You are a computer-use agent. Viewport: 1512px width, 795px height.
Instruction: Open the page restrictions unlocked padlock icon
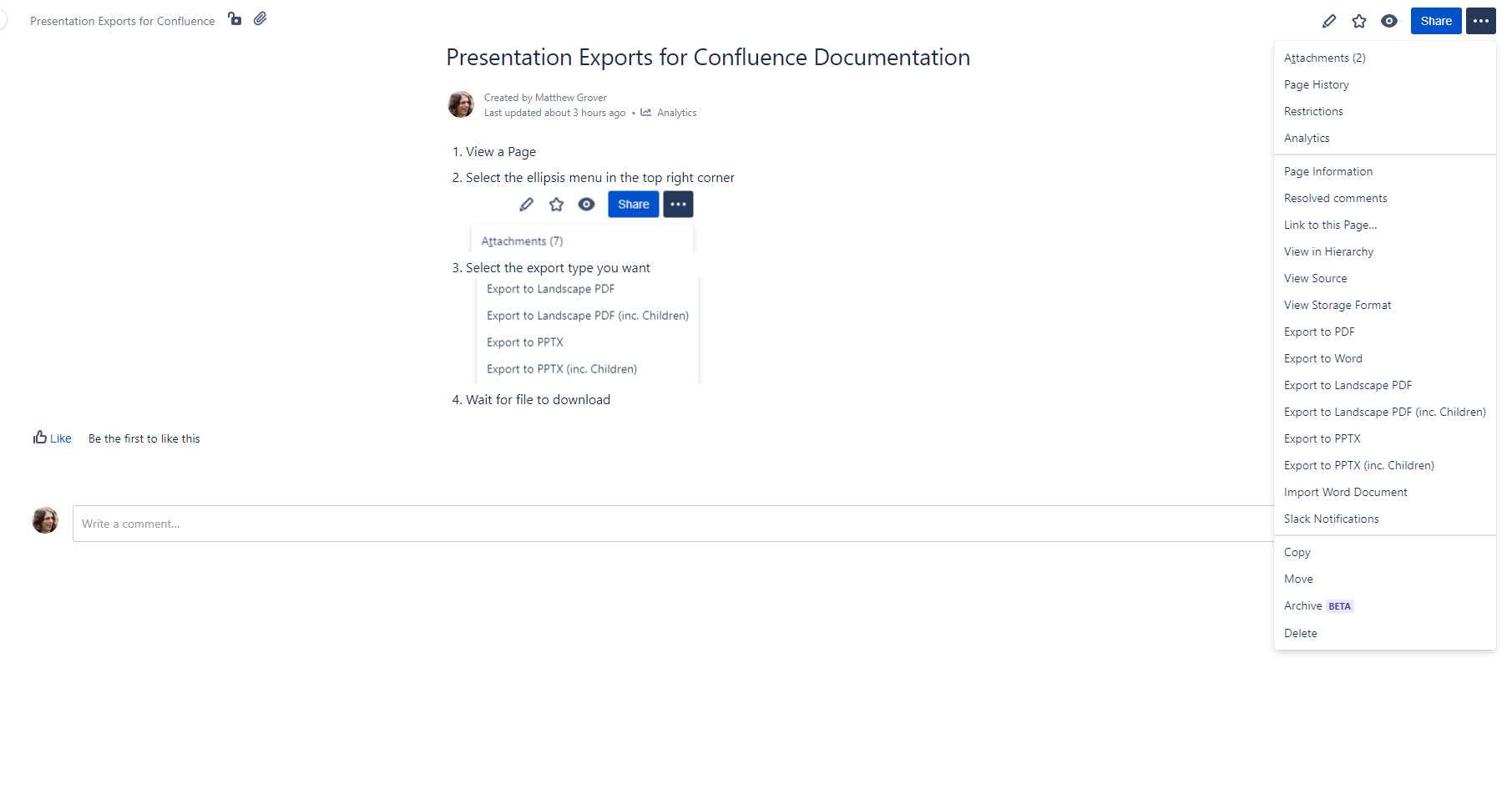click(235, 18)
